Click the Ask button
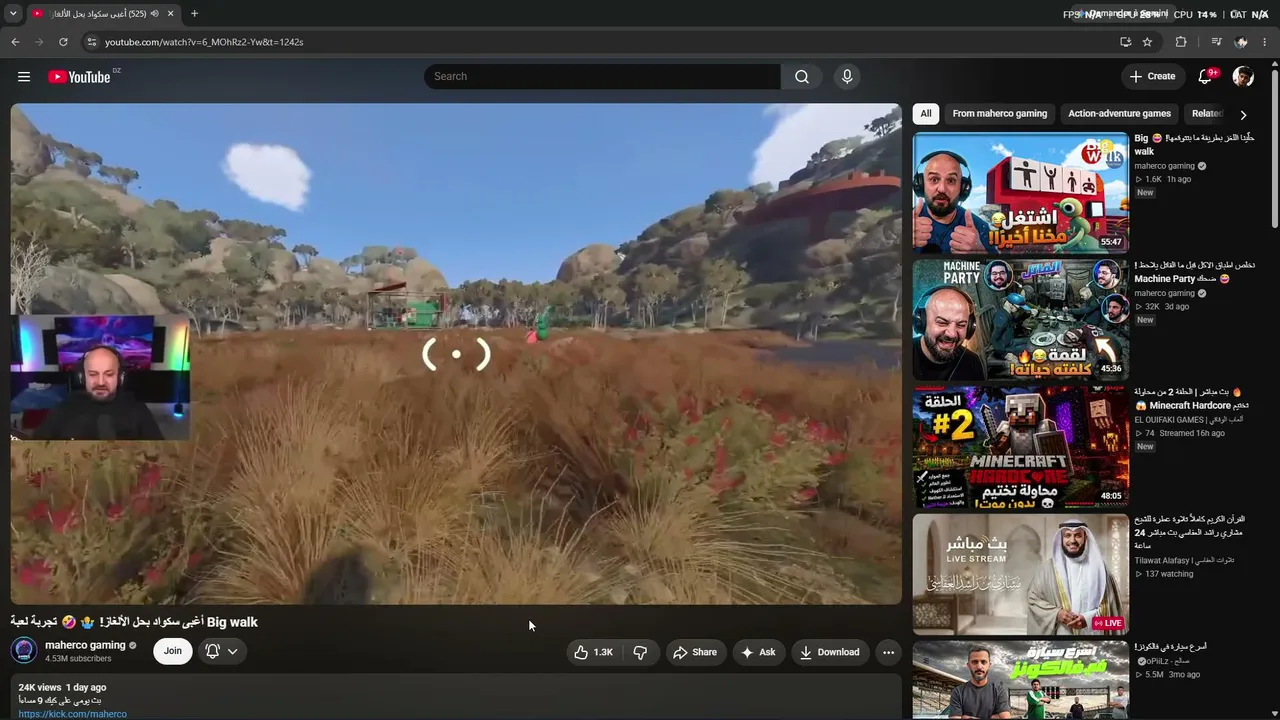Image resolution: width=1280 pixels, height=720 pixels. pyautogui.click(x=758, y=652)
